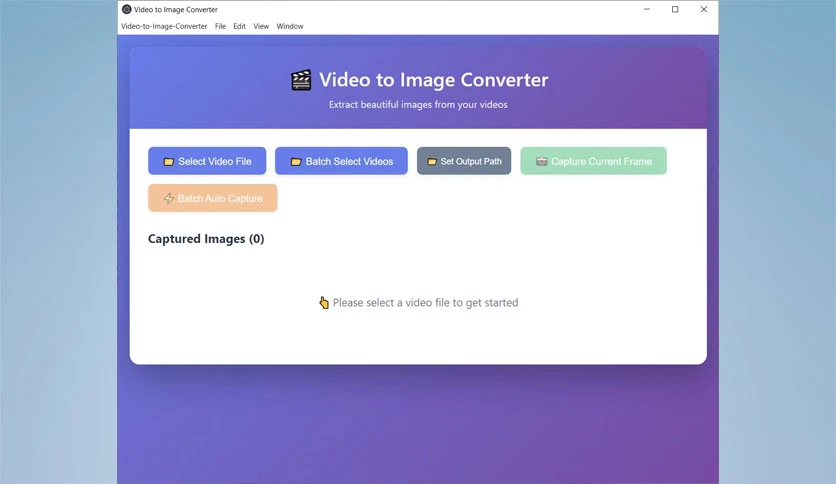Open Batch Select Videos

coord(341,161)
